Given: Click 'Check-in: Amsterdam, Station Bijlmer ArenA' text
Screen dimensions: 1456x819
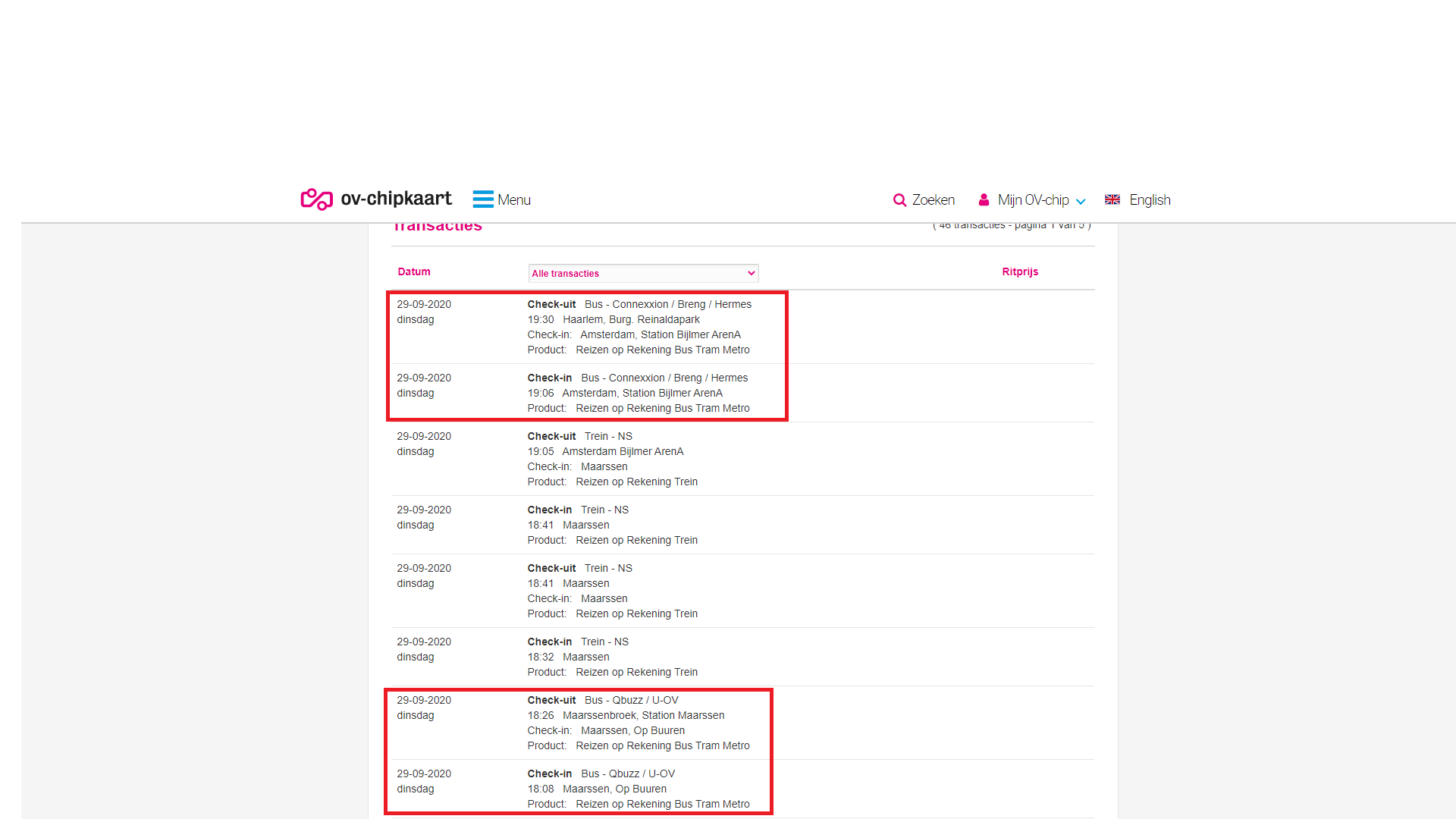Looking at the screenshot, I should pyautogui.click(x=634, y=334).
